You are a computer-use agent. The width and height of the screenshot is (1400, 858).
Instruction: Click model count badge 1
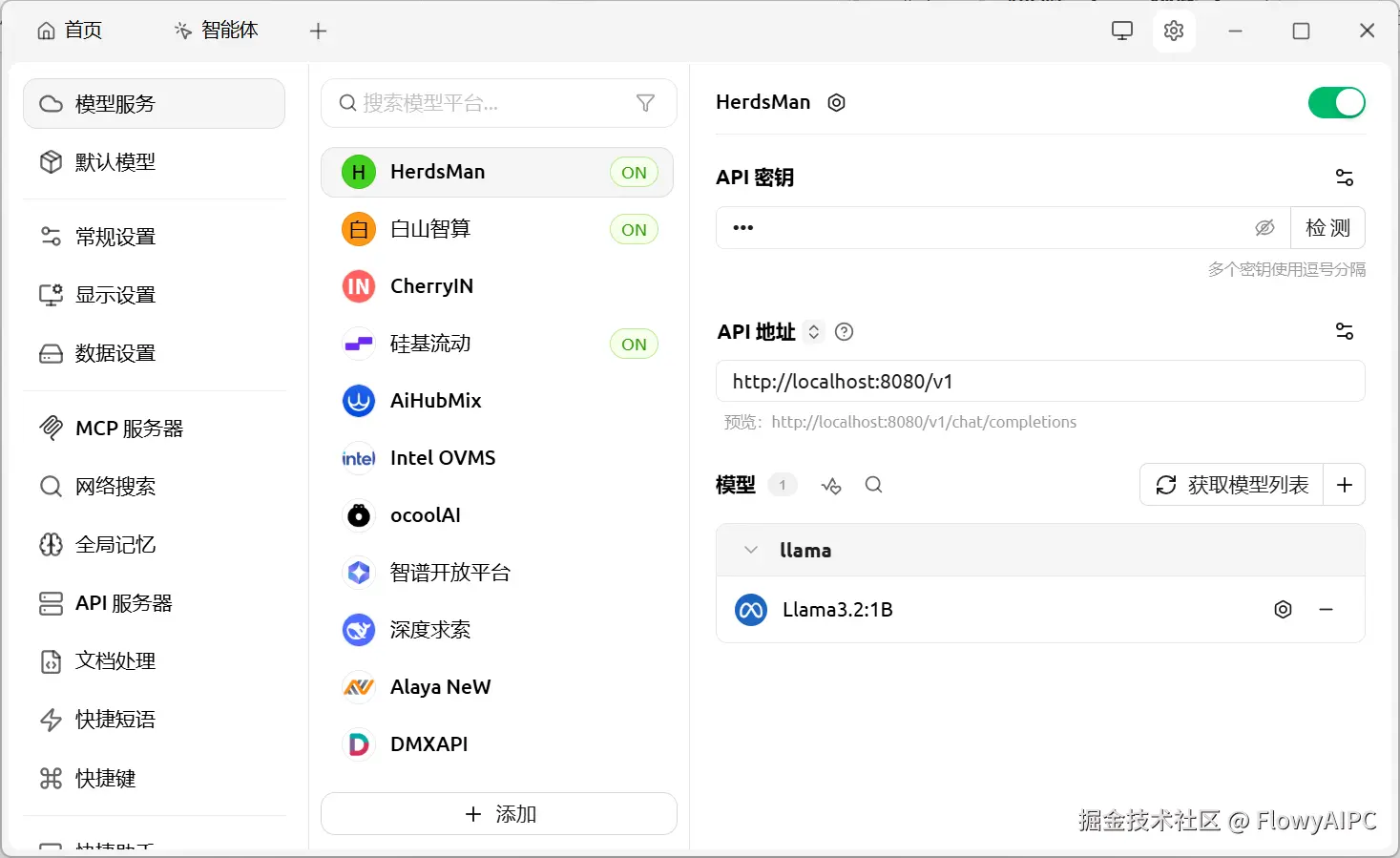click(783, 485)
